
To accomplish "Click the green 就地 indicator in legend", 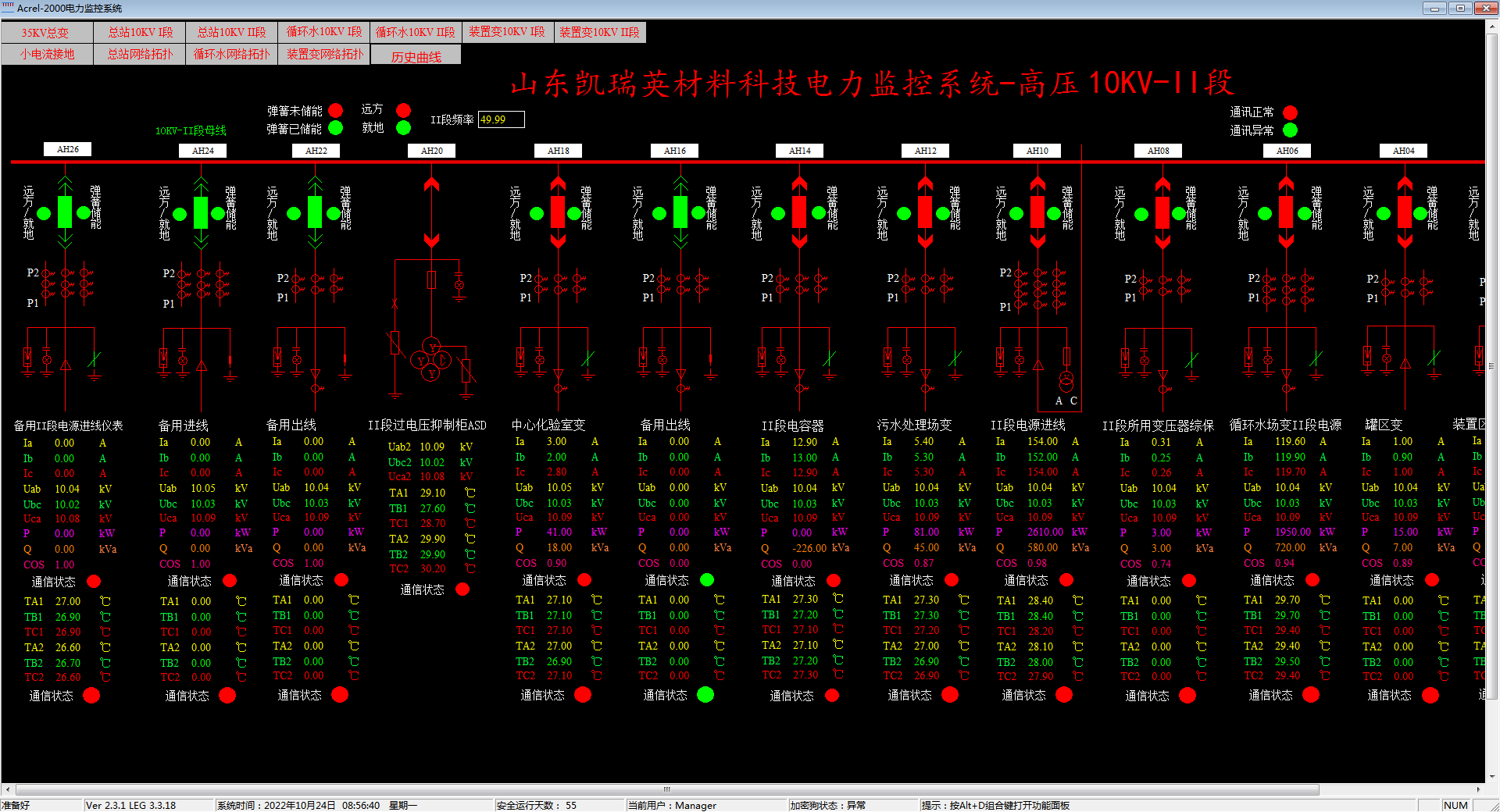I will [403, 127].
